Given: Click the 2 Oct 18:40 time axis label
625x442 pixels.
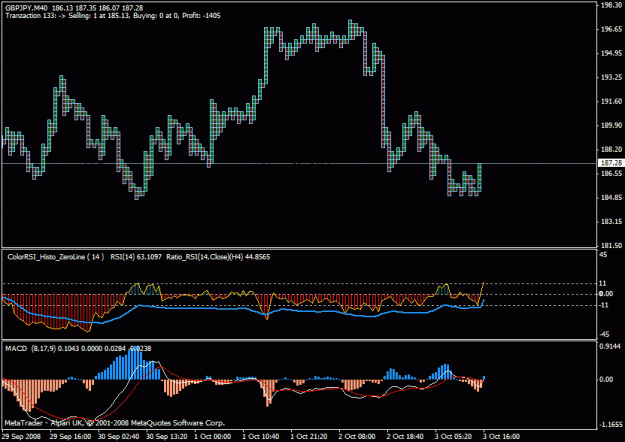Looking at the screenshot, I should (x=405, y=436).
